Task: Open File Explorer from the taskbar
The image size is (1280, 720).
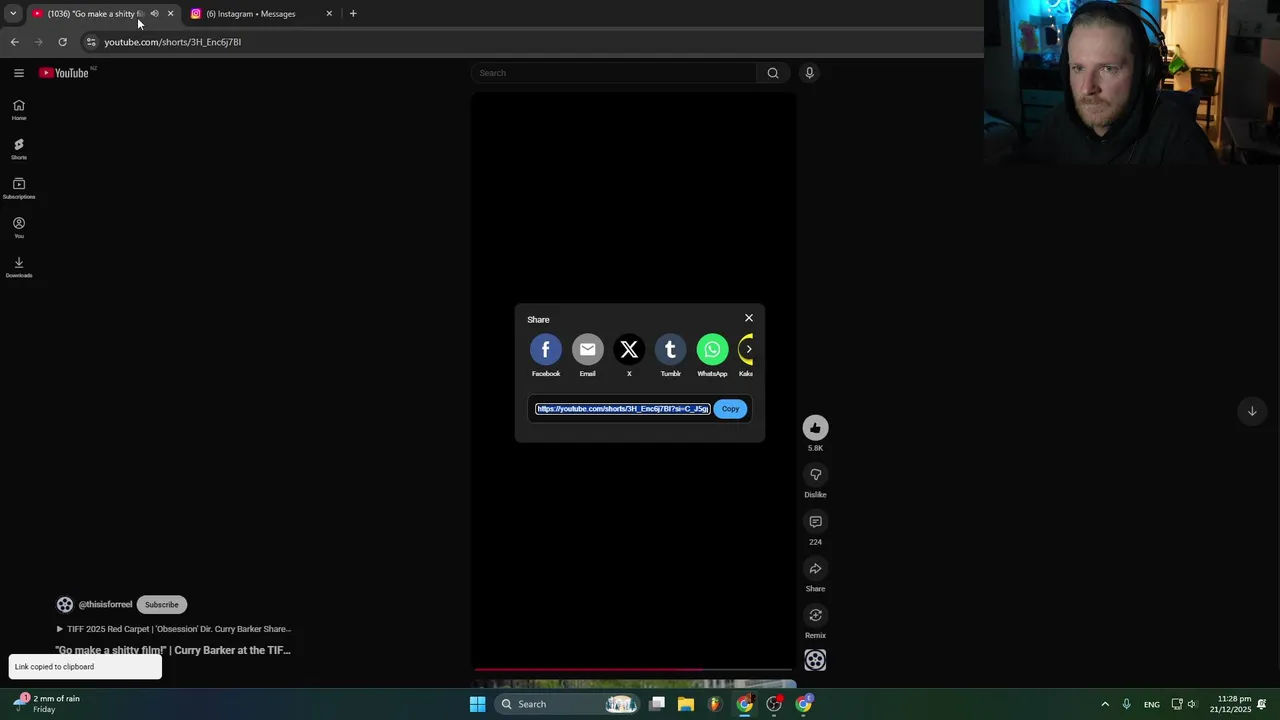Action: [686, 704]
